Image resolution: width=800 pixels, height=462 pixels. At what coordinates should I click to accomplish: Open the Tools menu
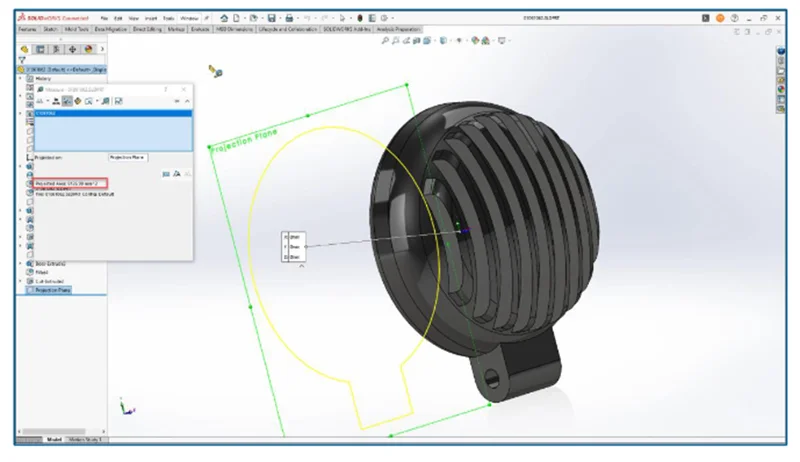[x=166, y=18]
